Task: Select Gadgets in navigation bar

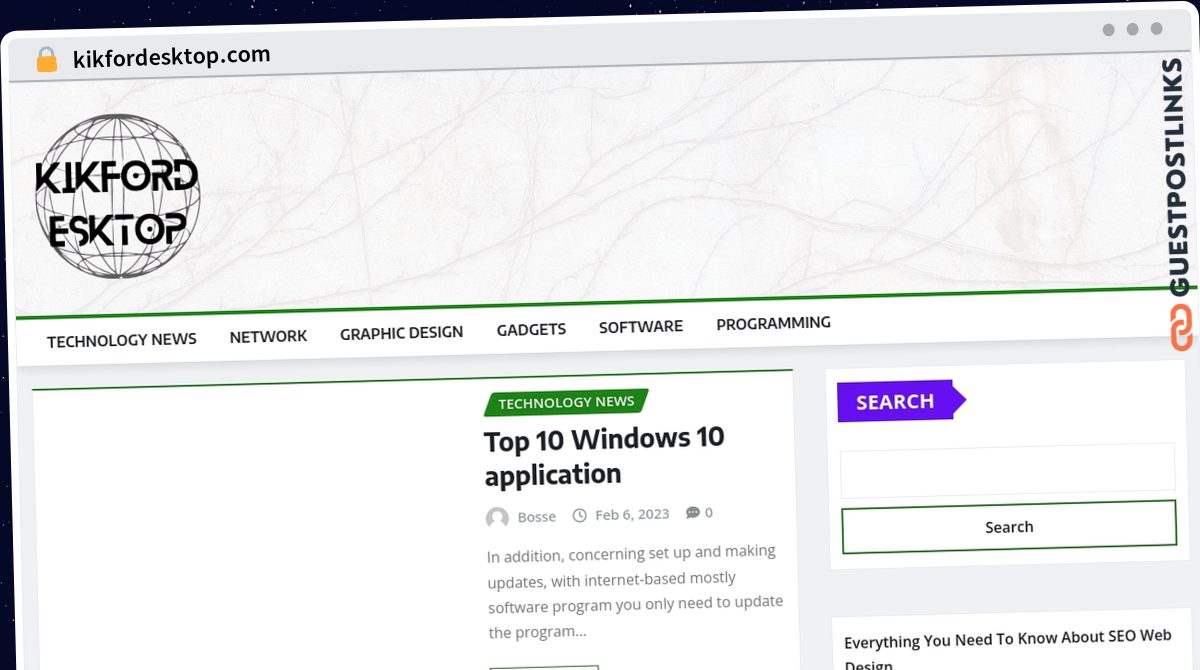Action: [531, 329]
